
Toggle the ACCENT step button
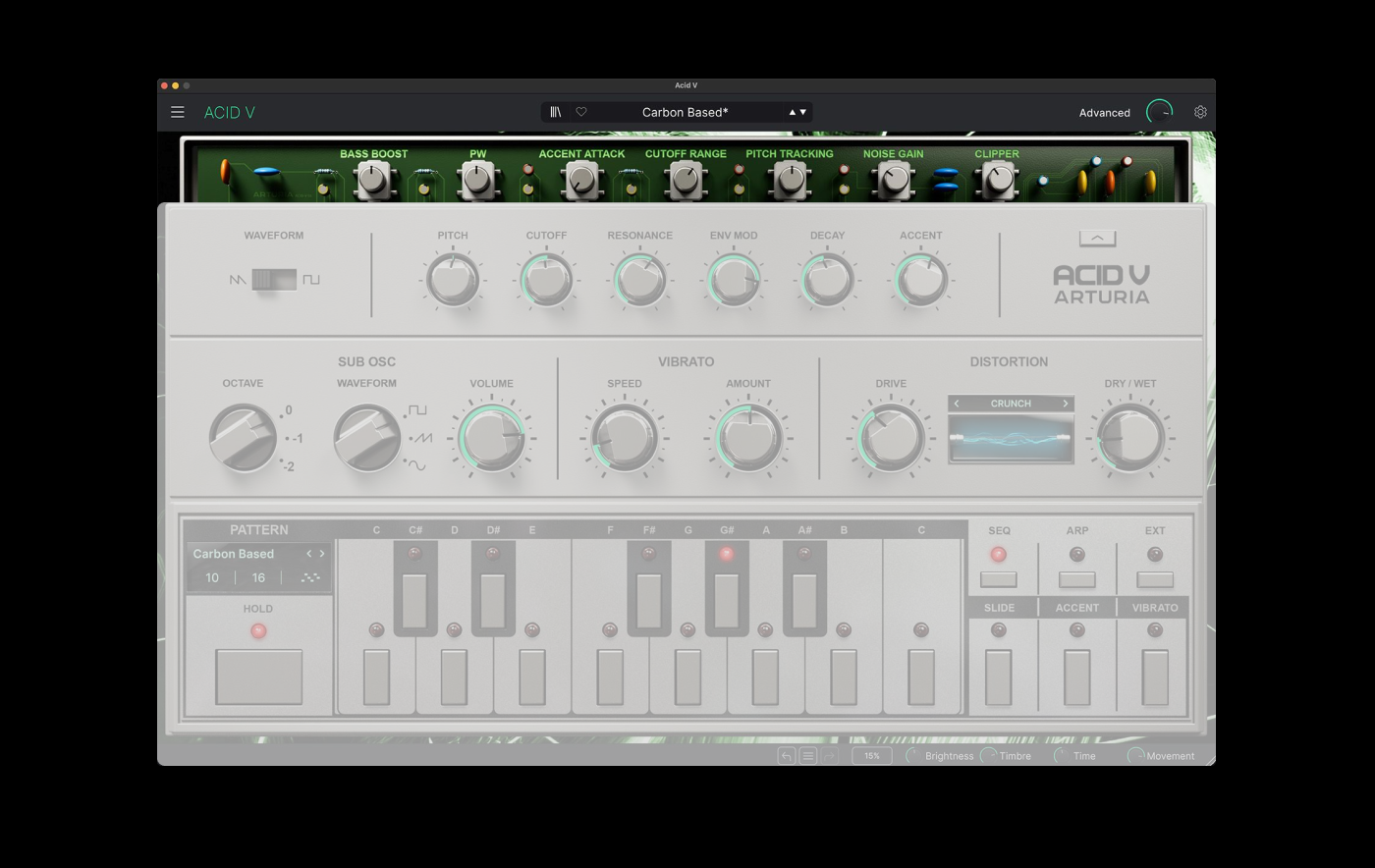(x=1077, y=678)
